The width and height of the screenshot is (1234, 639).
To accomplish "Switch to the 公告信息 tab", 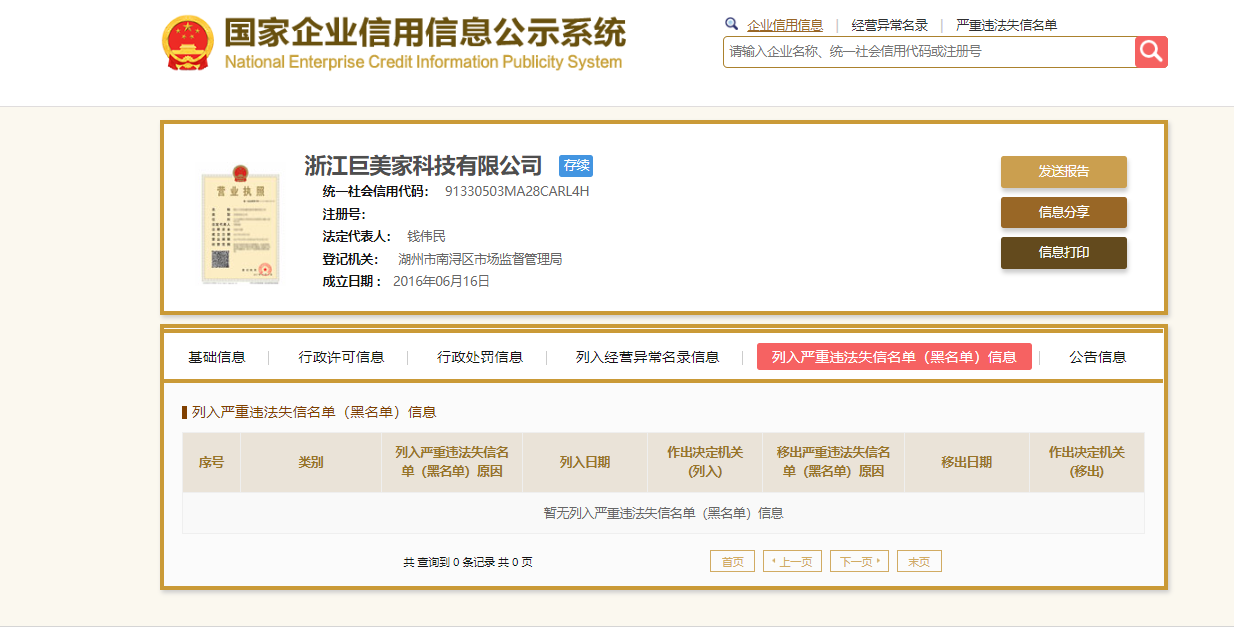I will click(1097, 357).
